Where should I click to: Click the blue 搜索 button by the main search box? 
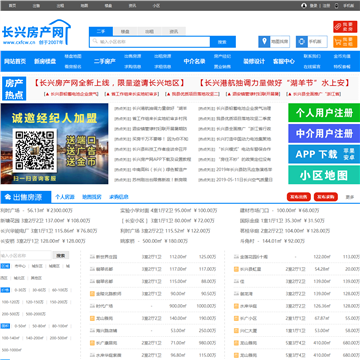click(223, 42)
